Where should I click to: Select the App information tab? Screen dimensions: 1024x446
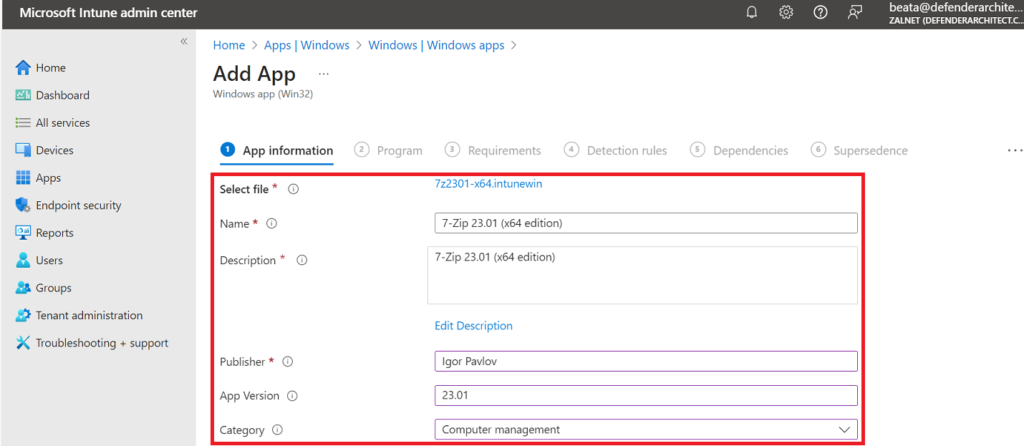click(278, 150)
